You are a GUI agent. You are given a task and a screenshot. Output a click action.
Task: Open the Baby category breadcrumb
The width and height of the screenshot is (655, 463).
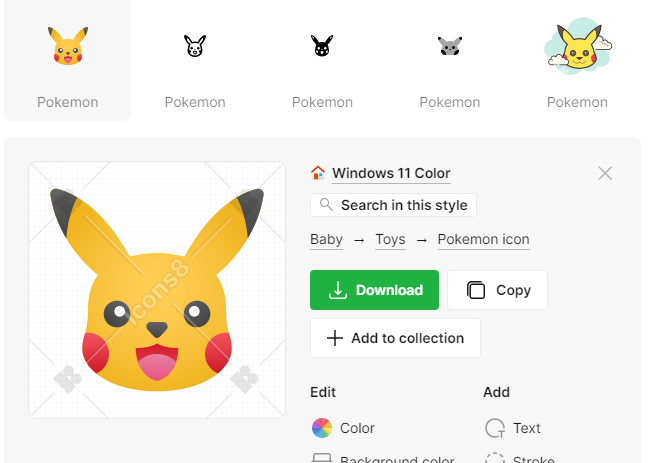pyautogui.click(x=326, y=239)
